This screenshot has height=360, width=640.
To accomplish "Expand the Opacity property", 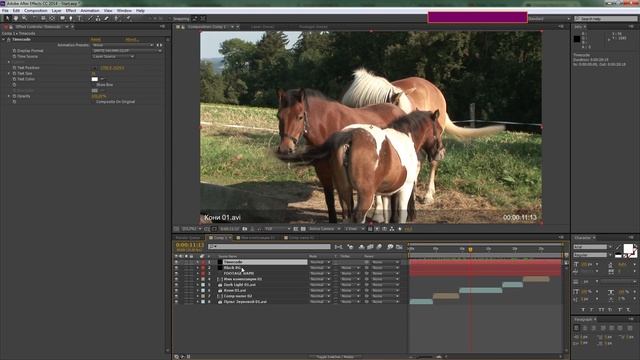I will [x=9, y=96].
